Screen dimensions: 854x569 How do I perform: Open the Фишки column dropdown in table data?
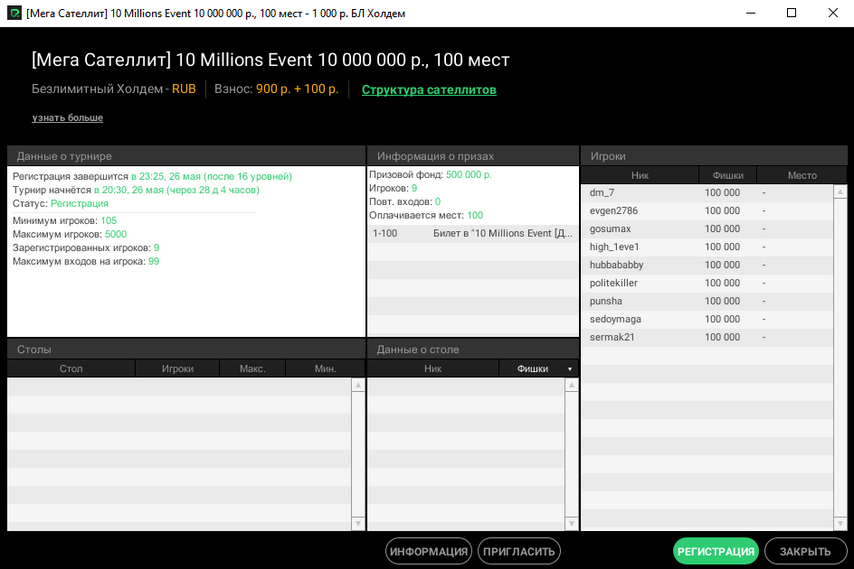pyautogui.click(x=570, y=369)
